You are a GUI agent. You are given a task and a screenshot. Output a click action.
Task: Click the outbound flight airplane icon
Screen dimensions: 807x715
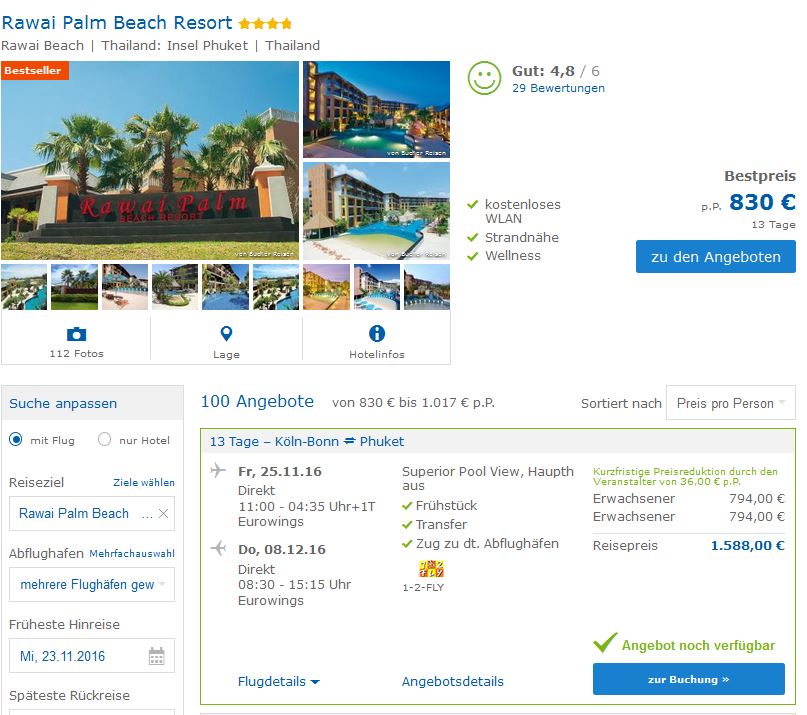click(x=218, y=470)
